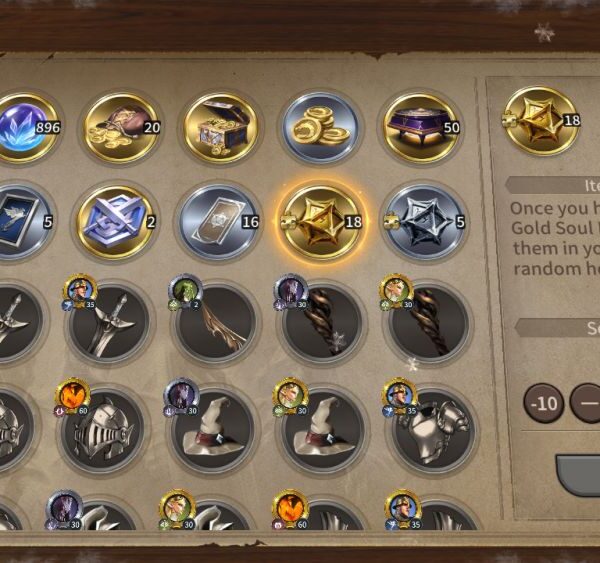This screenshot has width=600, height=563.
Task: Select the silver soul shard item with 5
Action: (424, 222)
